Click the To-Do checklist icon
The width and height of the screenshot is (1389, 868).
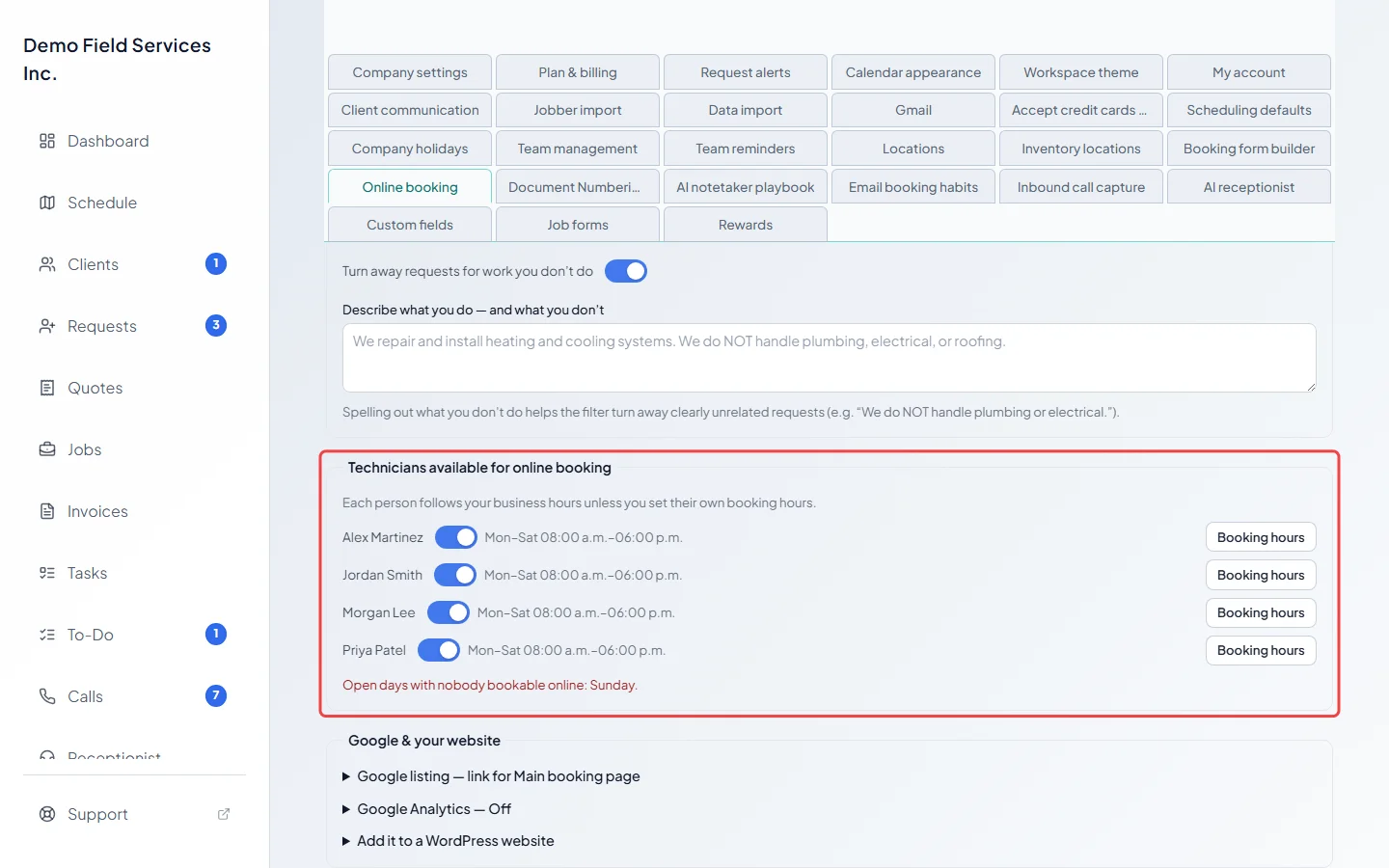coord(47,635)
